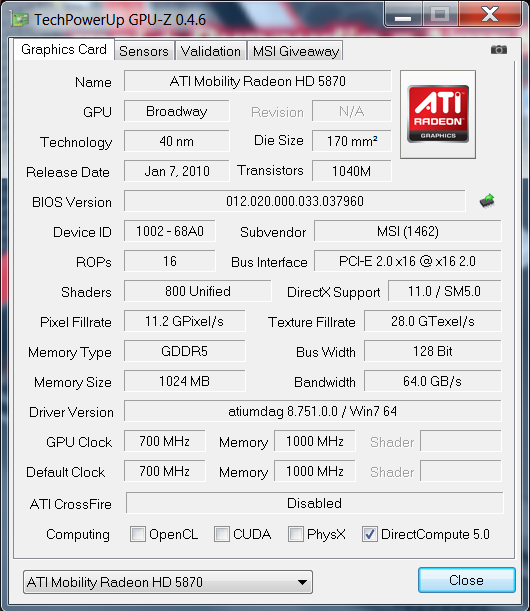Viewport: 530px width, 611px height.
Task: Click the Close button
Action: (466, 580)
